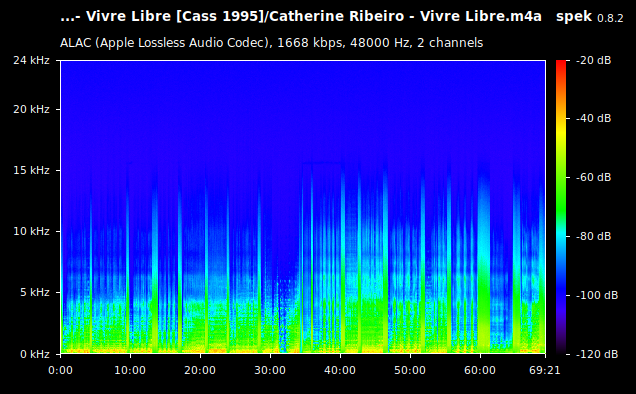Click the 69:21 end time label
Viewport: 636px width, 394px height.
545,370
